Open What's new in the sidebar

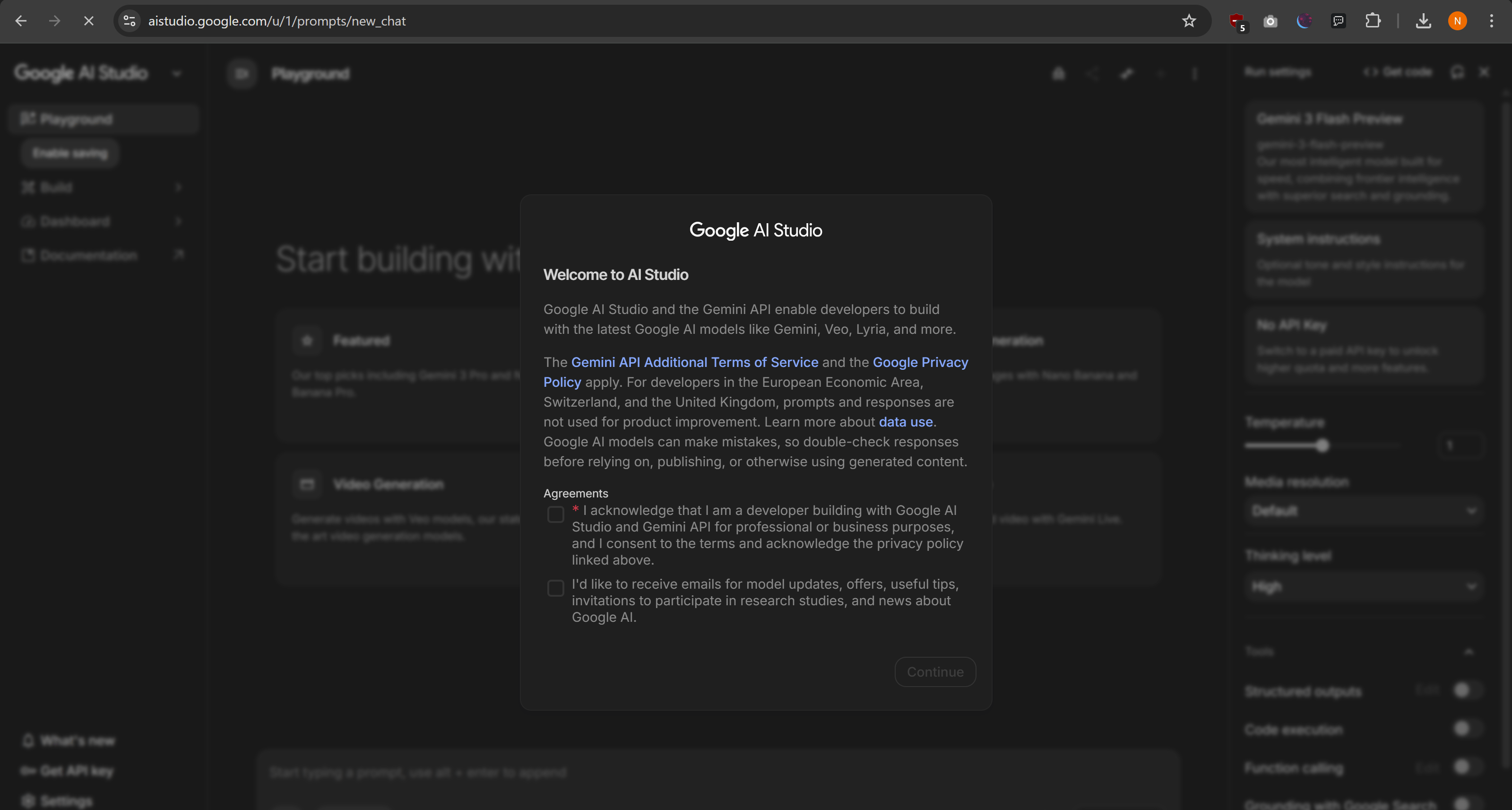click(x=69, y=740)
